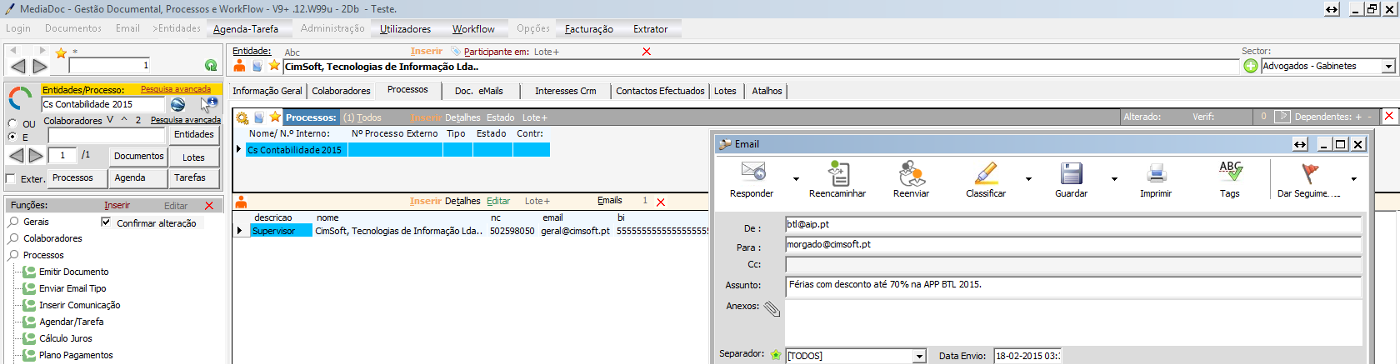1400x364 pixels.
Task: Click the red X in Funções header
Action: 208,205
